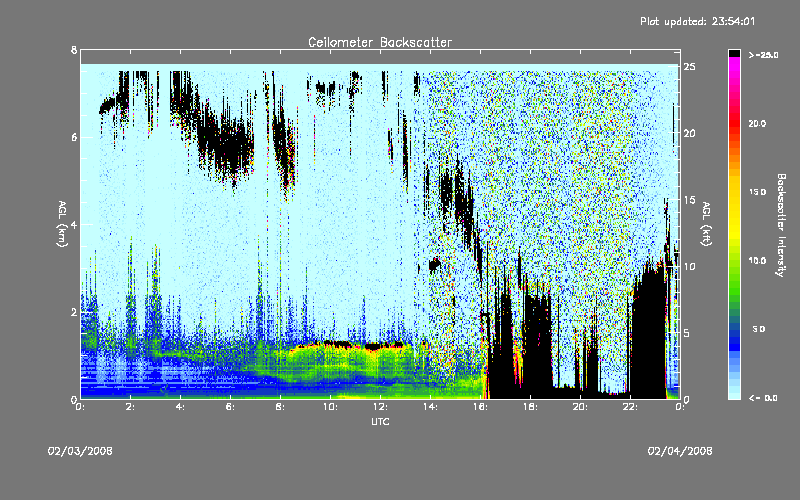Click the '2' km tick label on left axis
The image size is (800, 500).
tap(74, 312)
